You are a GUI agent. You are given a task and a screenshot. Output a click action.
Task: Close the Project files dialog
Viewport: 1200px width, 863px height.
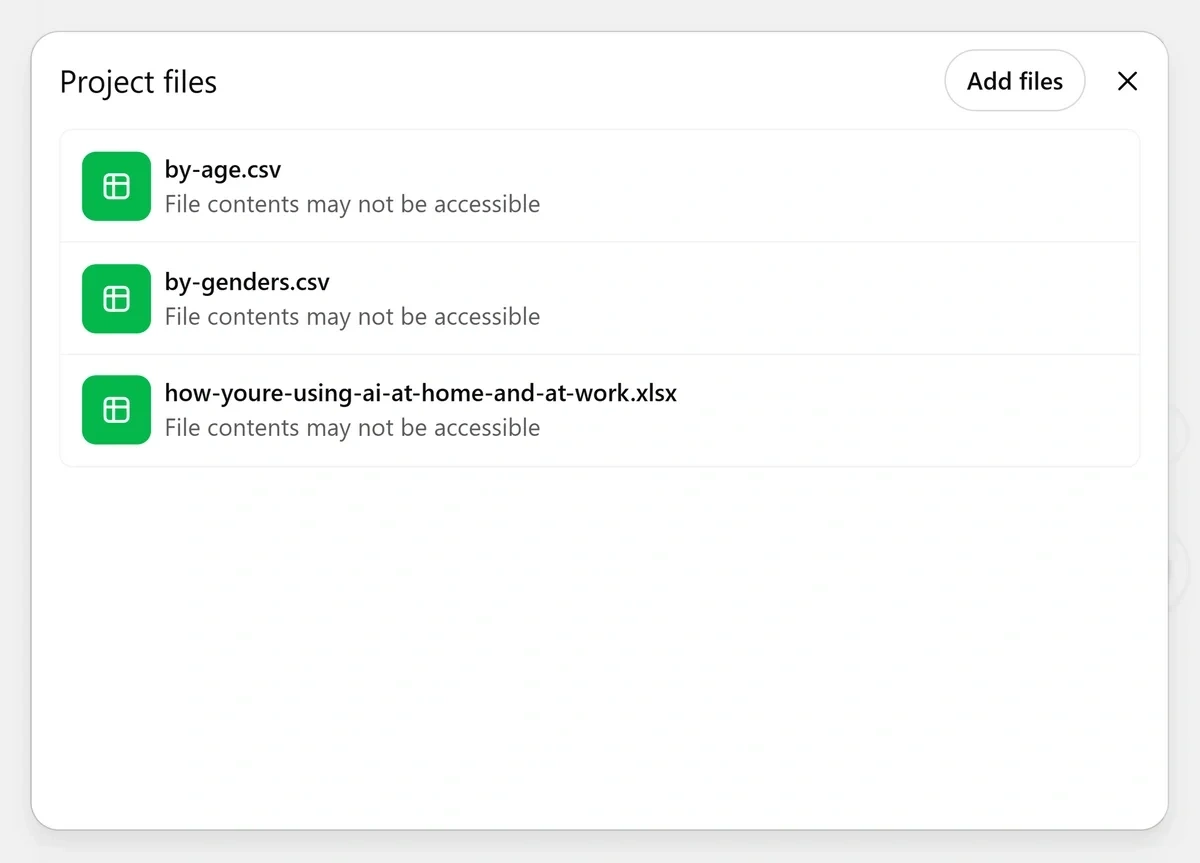(1127, 81)
